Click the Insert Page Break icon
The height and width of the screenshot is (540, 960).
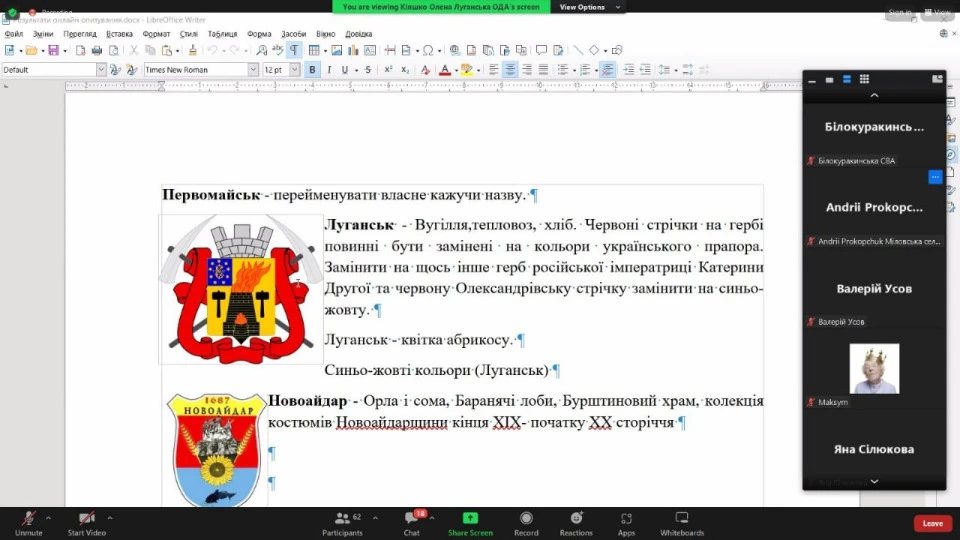390,50
